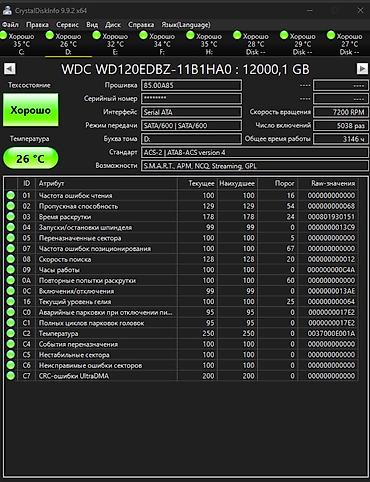Select the Disk -- tab showing 29 °C

click(303, 44)
